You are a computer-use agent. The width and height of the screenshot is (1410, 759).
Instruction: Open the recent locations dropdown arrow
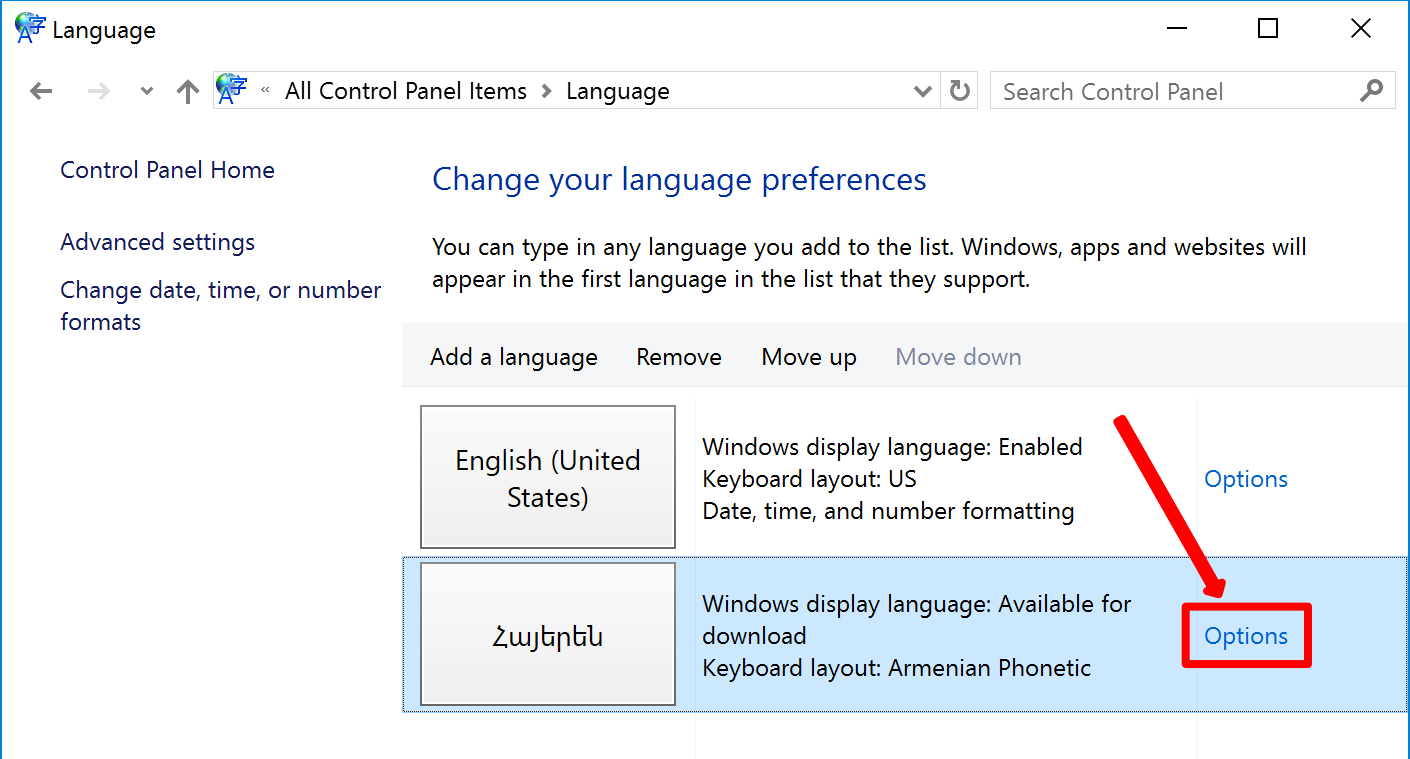pos(147,92)
